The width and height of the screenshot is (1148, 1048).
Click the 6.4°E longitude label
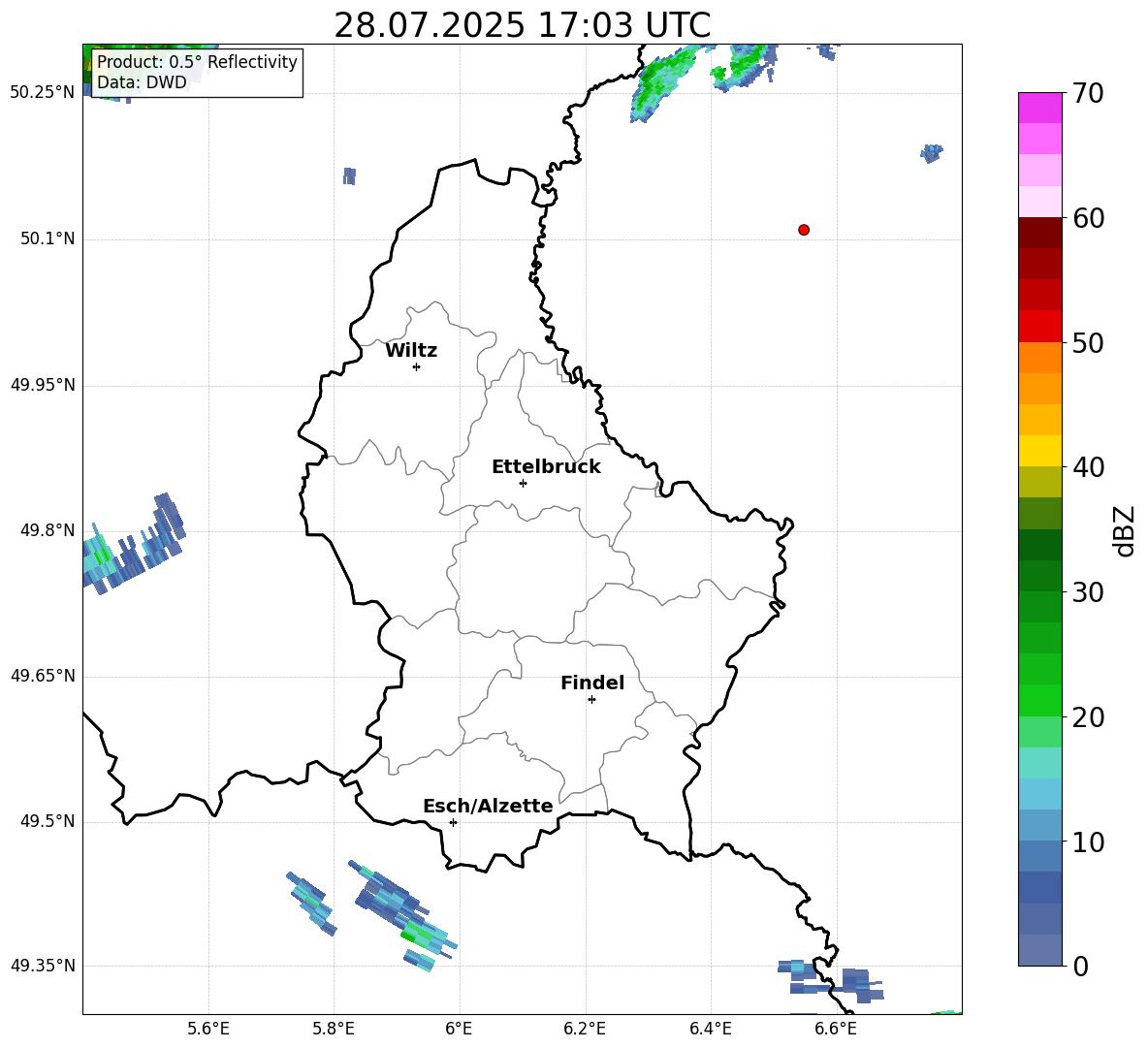[x=710, y=1029]
